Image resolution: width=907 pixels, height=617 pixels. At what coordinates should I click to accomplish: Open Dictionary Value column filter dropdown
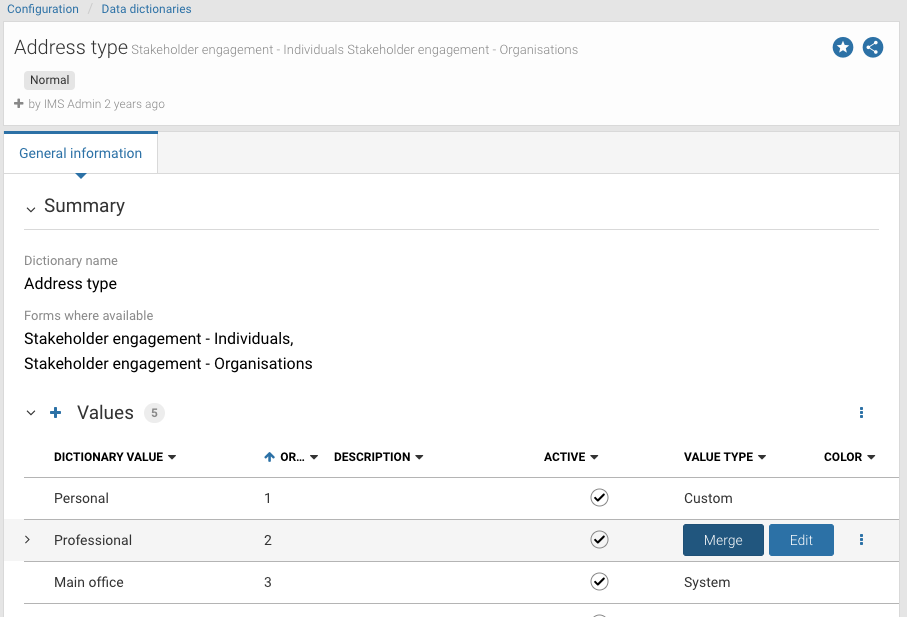[172, 457]
